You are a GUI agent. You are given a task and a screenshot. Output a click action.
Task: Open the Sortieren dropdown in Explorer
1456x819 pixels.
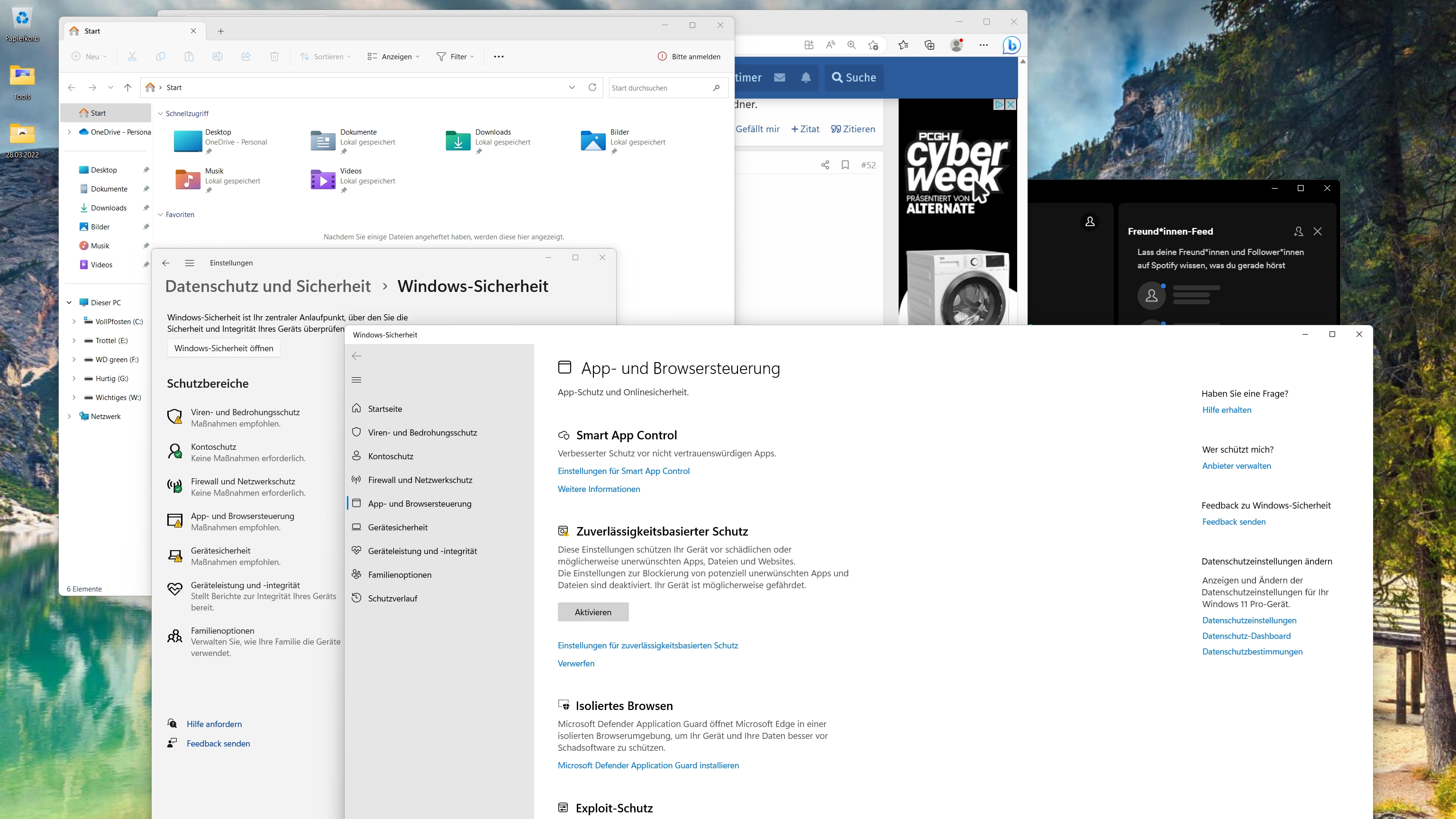pyautogui.click(x=326, y=56)
